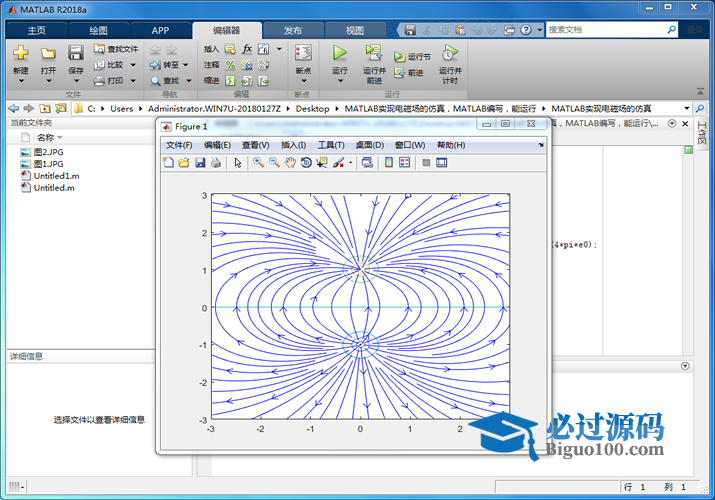This screenshot has width=715, height=500.
Task: Switch to the 主页 ribbon tab
Action: (36, 31)
